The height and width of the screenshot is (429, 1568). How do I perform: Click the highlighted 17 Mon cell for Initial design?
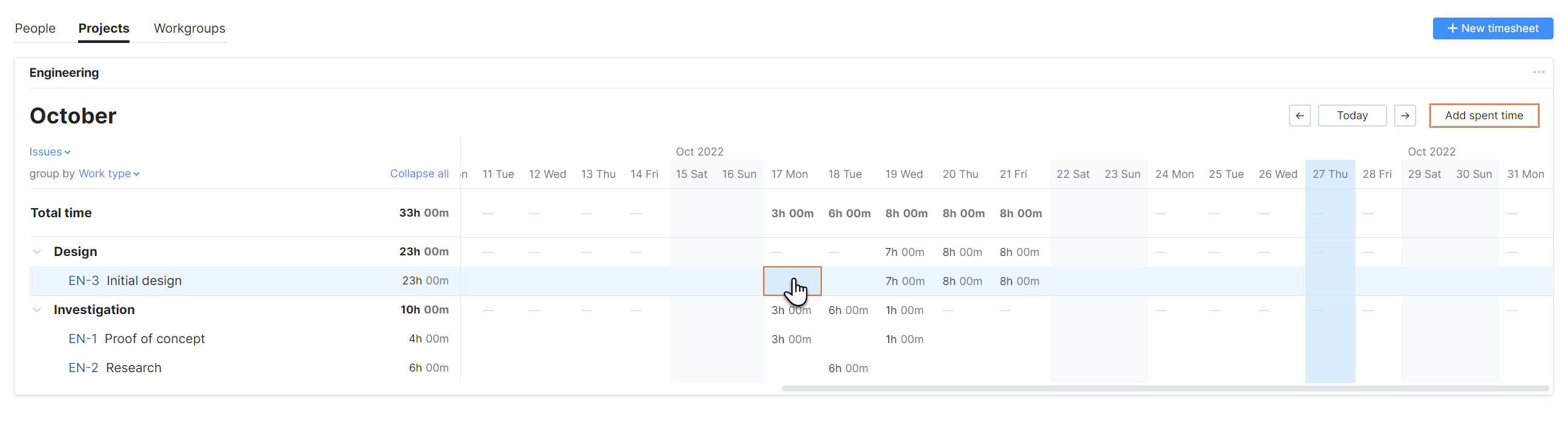point(793,281)
